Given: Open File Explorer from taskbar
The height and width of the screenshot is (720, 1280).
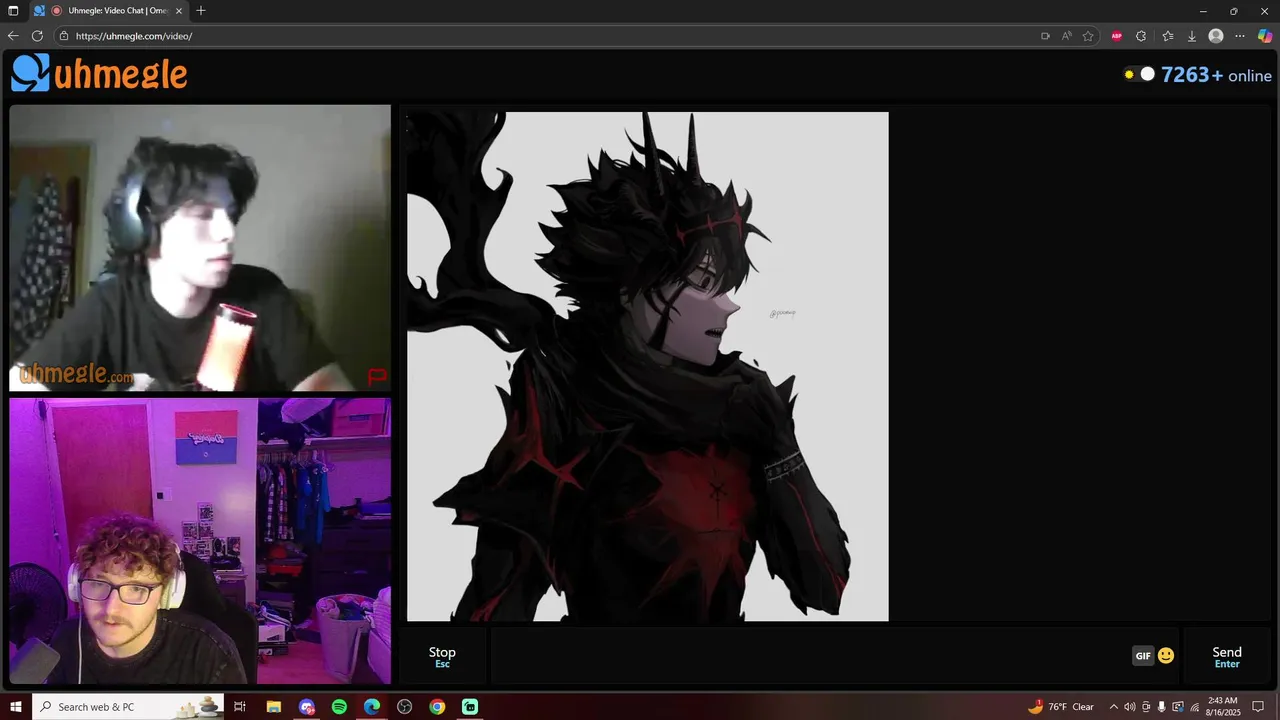Looking at the screenshot, I should tap(274, 707).
